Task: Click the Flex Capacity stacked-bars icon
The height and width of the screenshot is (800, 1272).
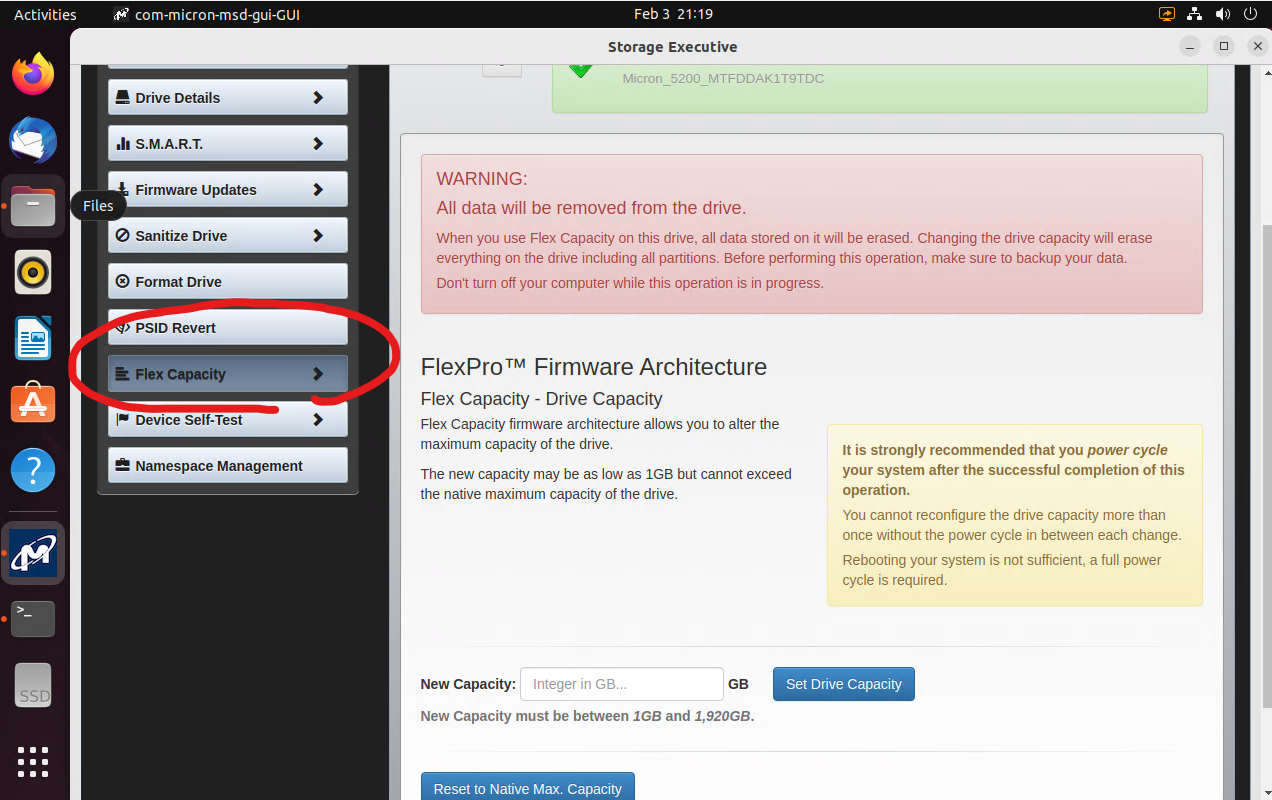Action: (123, 374)
